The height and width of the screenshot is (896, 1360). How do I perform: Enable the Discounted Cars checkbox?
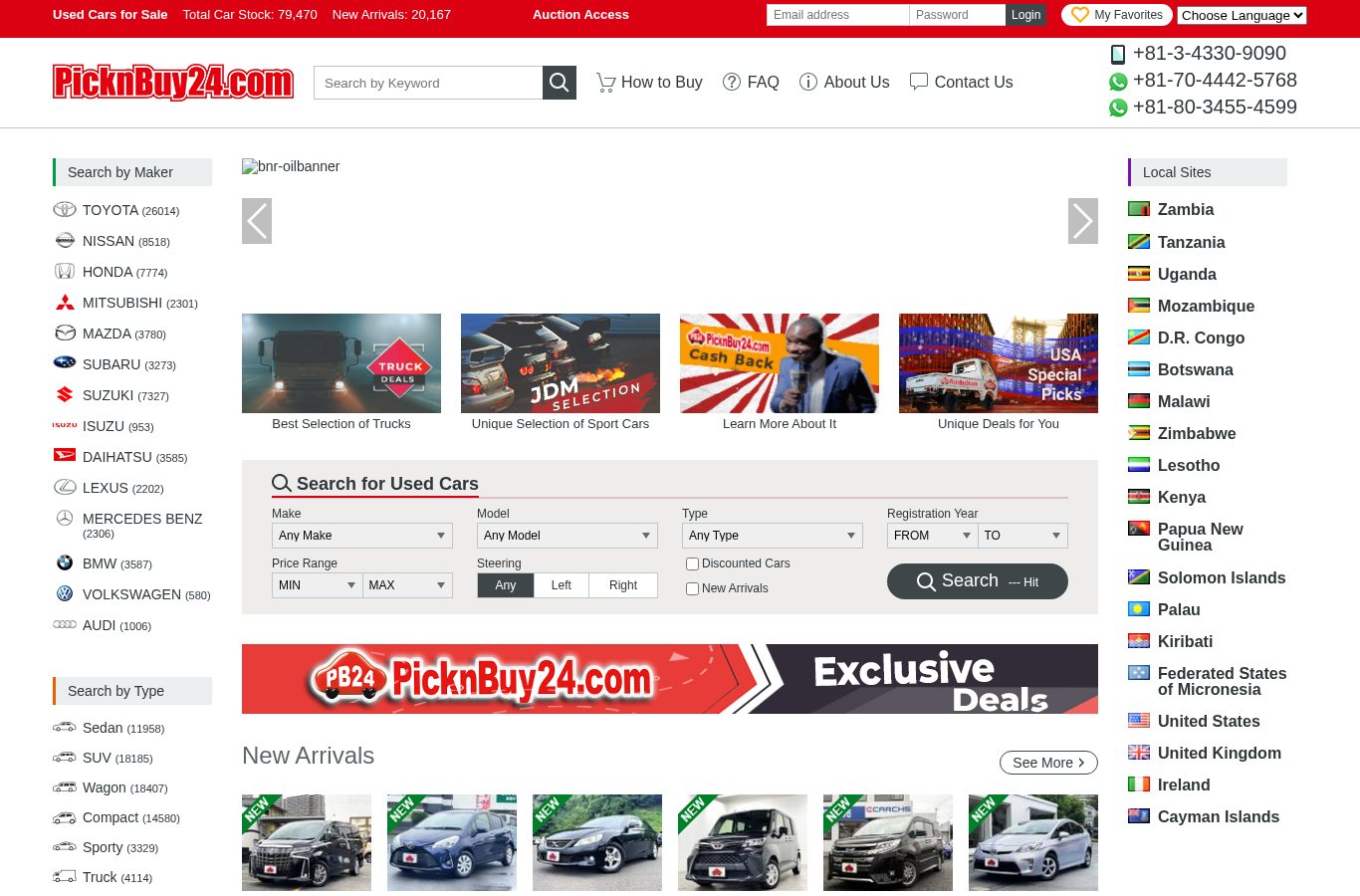[692, 563]
